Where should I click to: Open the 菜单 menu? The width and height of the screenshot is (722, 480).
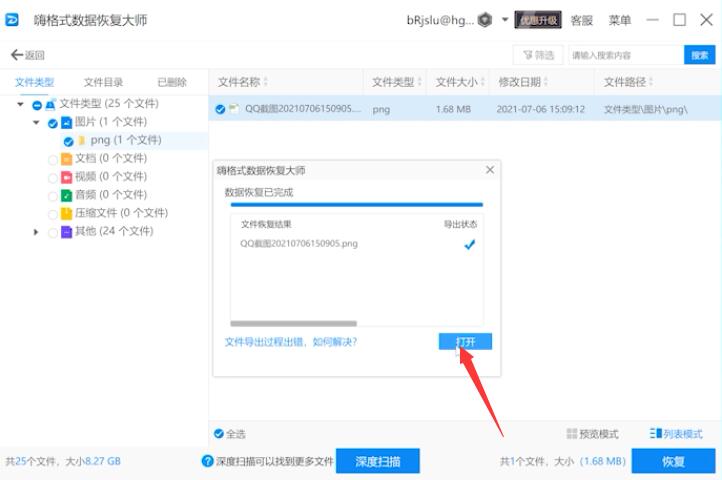point(619,20)
